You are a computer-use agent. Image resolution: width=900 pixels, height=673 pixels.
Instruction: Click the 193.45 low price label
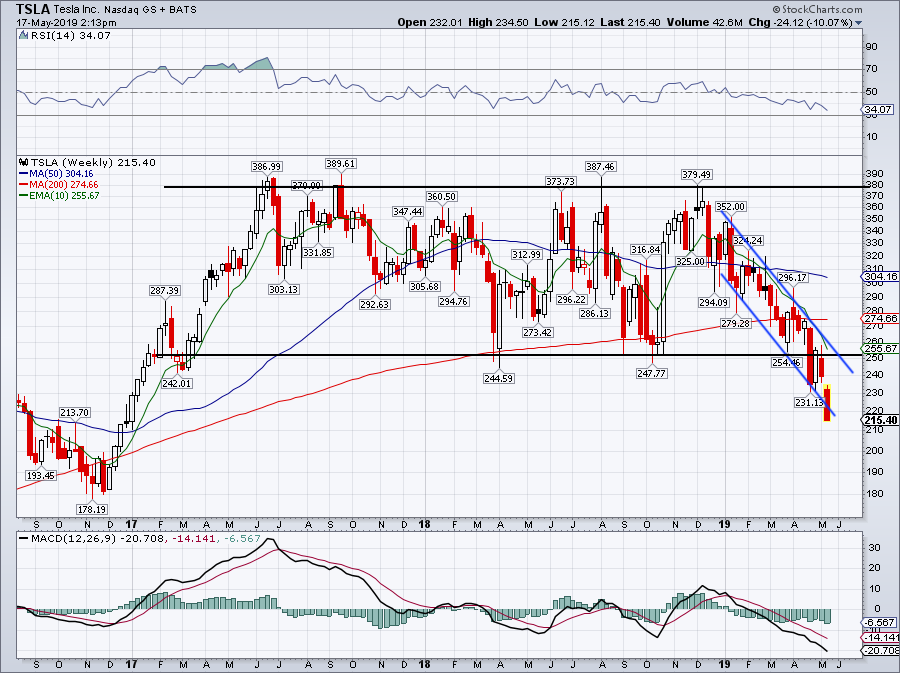(x=41, y=475)
